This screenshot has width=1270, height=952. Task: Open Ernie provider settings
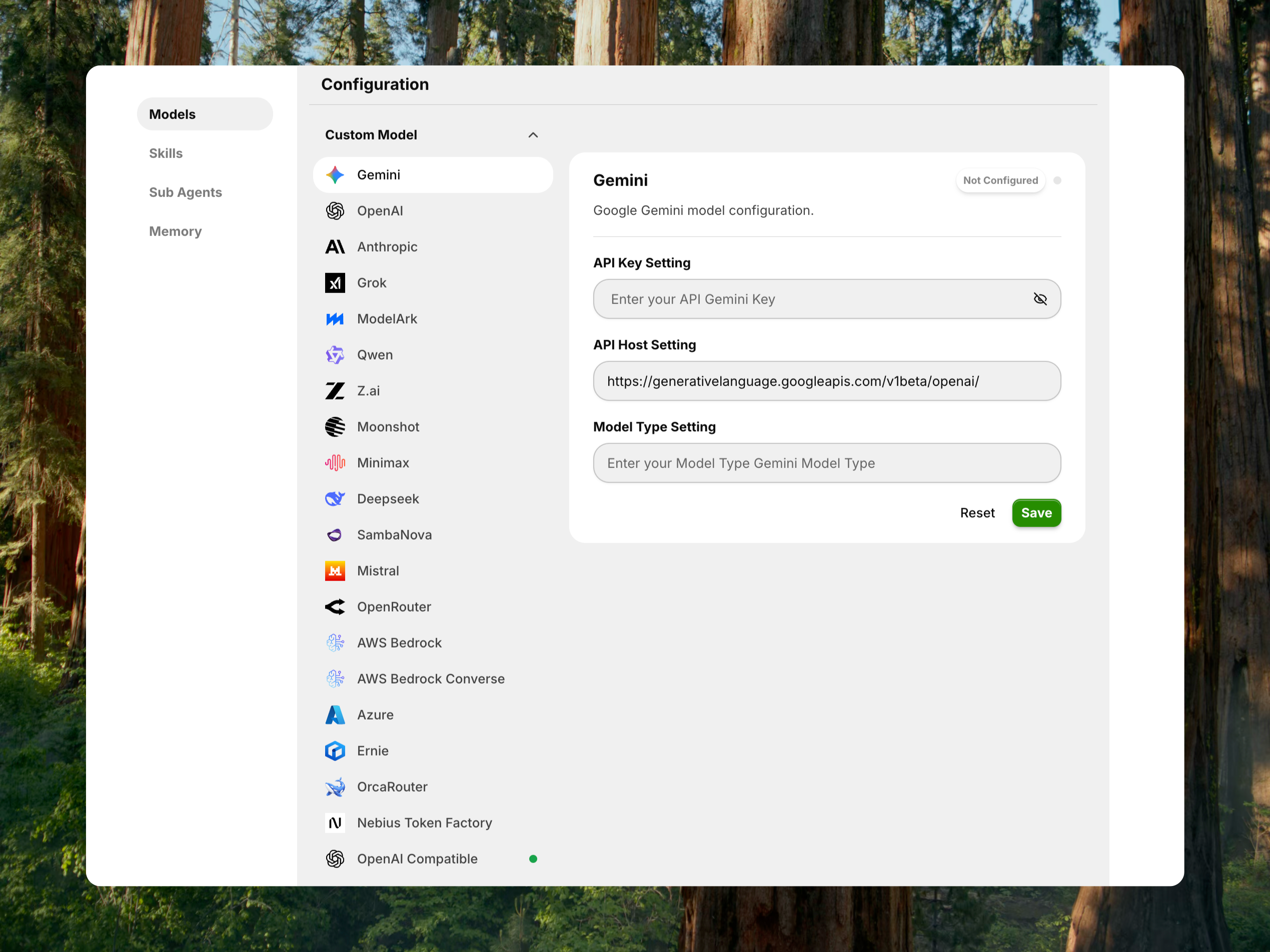pyautogui.click(x=373, y=751)
